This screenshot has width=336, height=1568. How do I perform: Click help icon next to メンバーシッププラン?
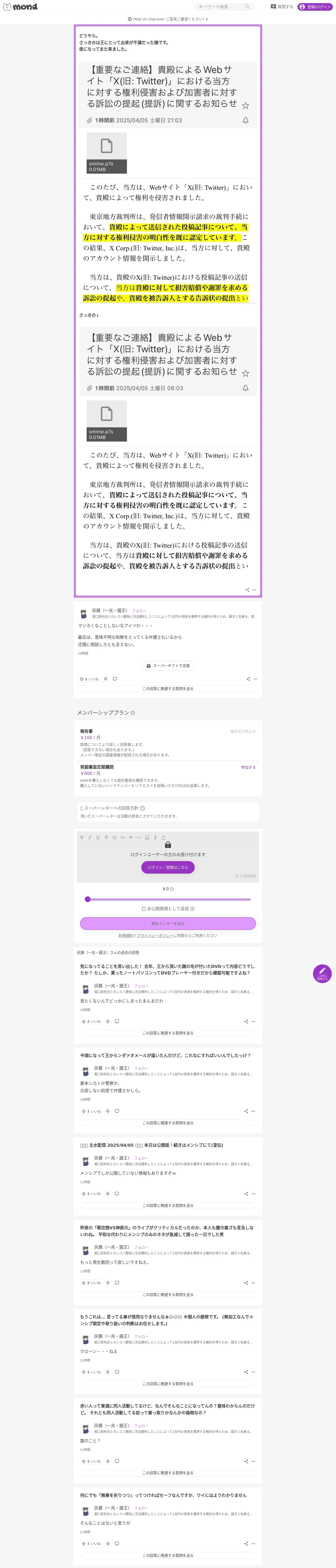tap(133, 713)
